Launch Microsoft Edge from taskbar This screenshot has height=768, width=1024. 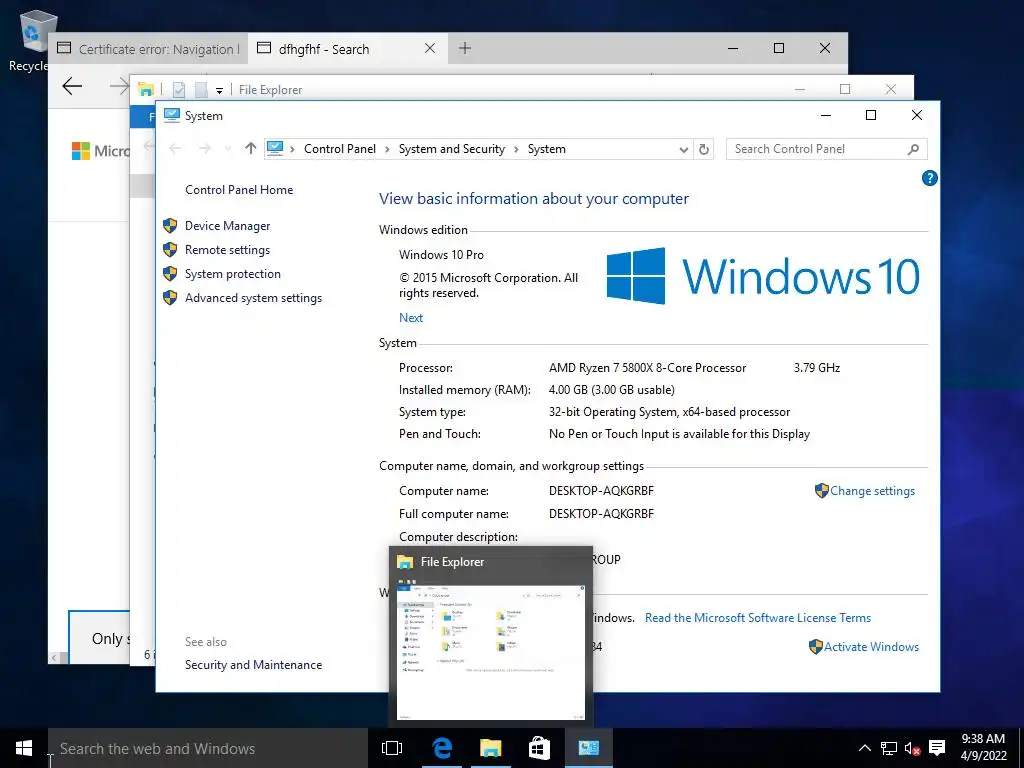tap(442, 748)
